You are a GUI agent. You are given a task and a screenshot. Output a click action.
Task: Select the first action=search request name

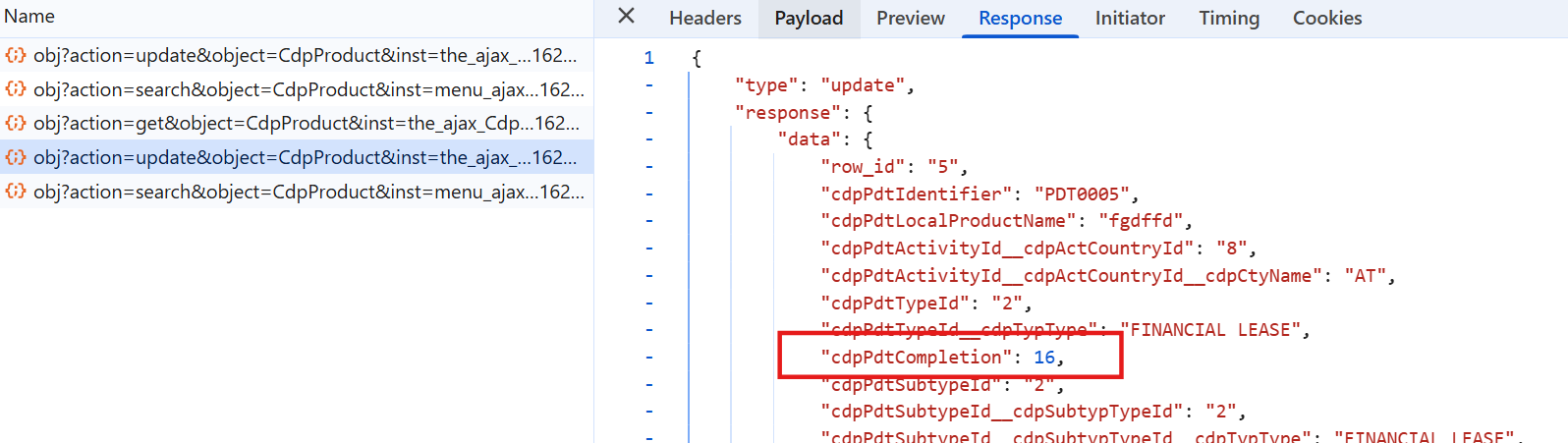[x=308, y=89]
